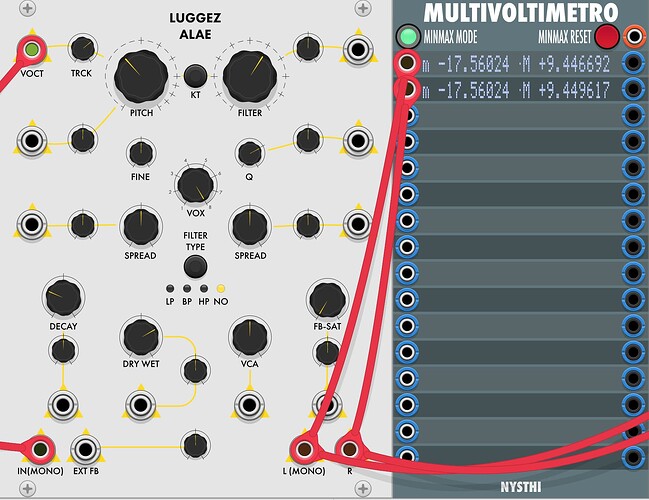
Task: Click the VOCT input jack
Action: [33, 49]
